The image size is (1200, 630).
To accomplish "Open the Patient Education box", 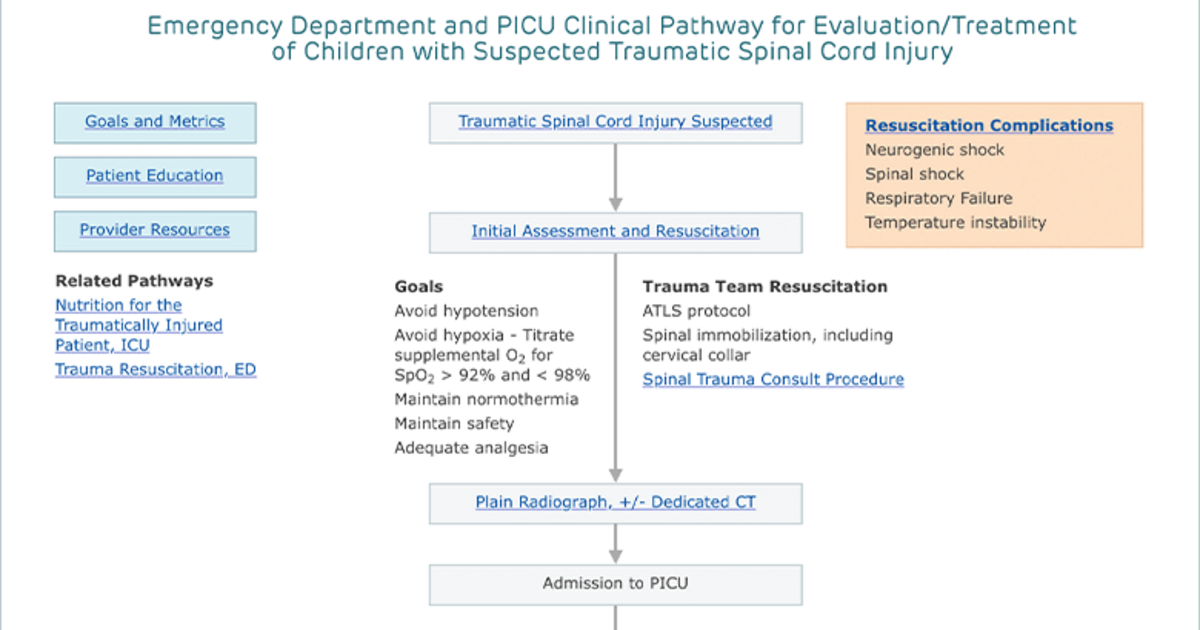I will coord(155,176).
